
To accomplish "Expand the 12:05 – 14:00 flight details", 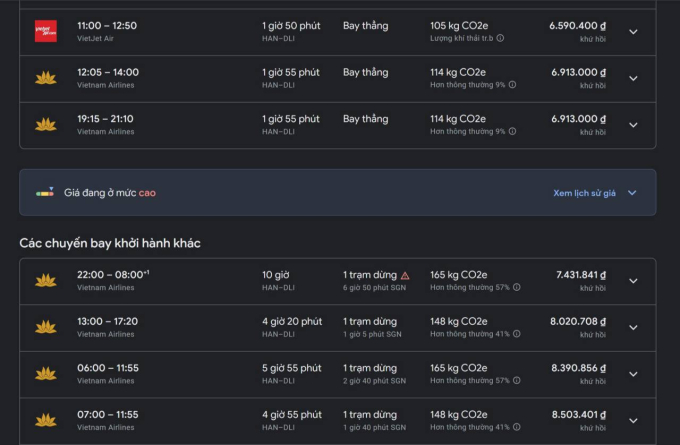I will 632,79.
